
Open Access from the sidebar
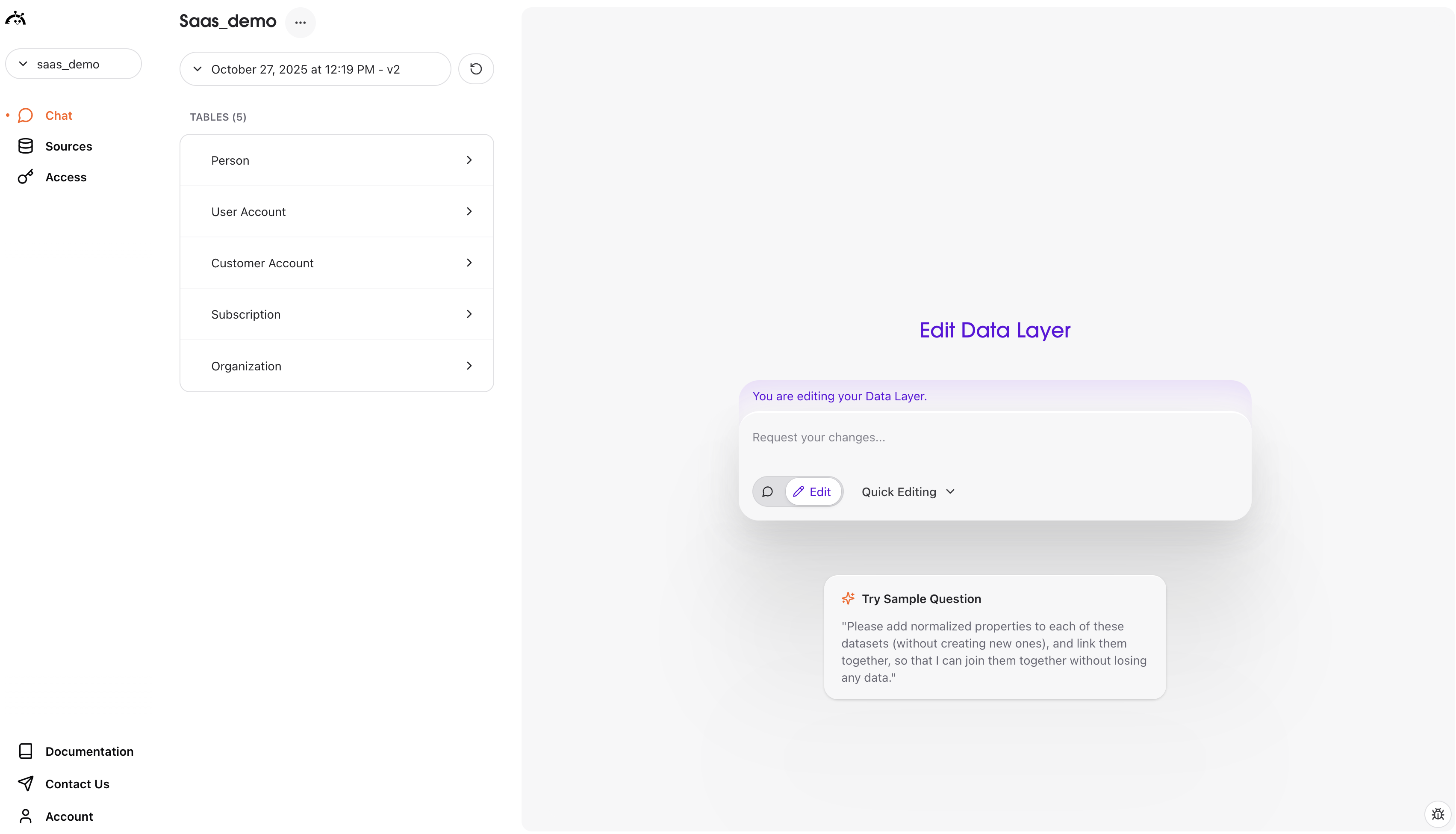[x=65, y=177]
